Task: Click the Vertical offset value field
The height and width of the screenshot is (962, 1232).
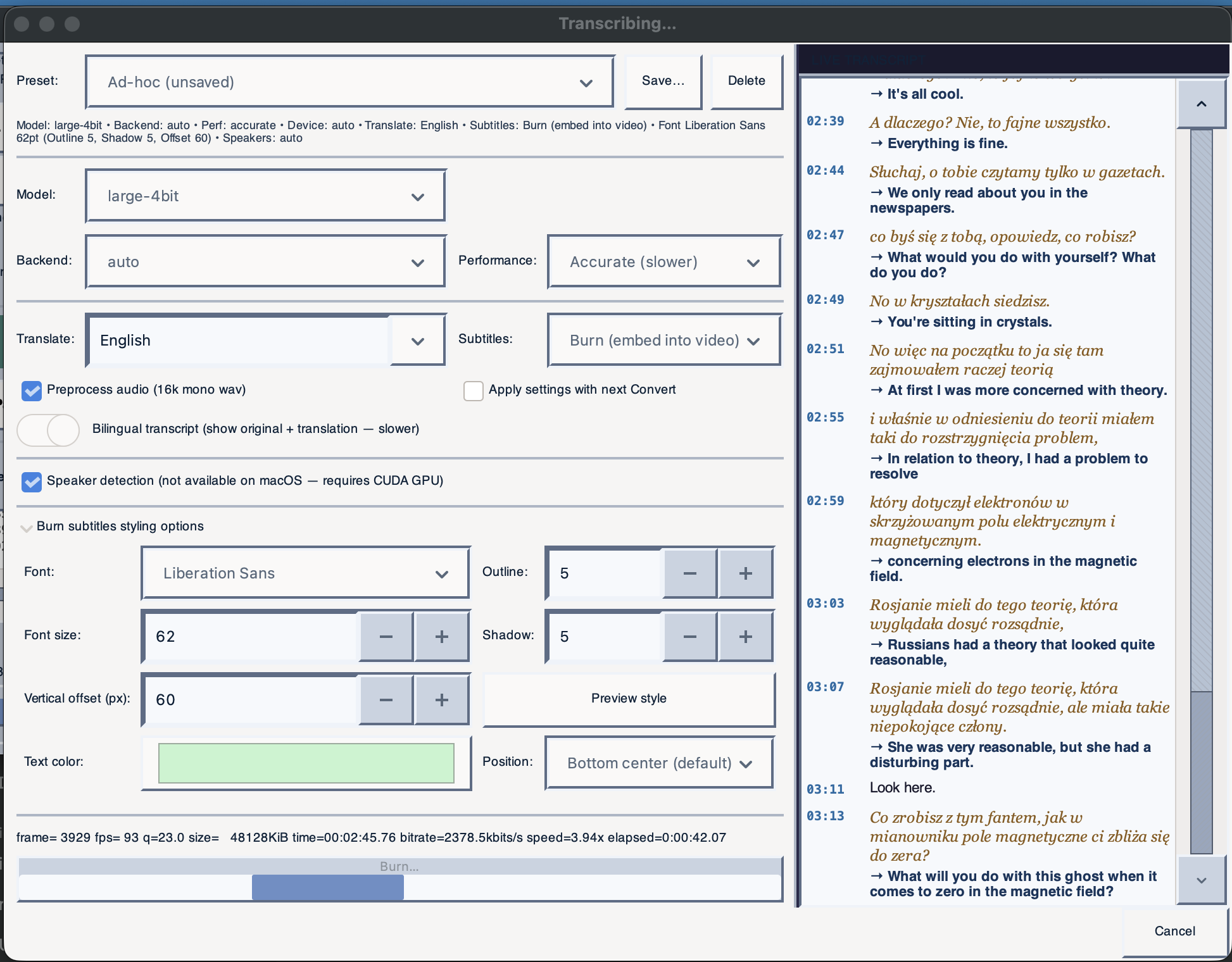Action: (251, 700)
